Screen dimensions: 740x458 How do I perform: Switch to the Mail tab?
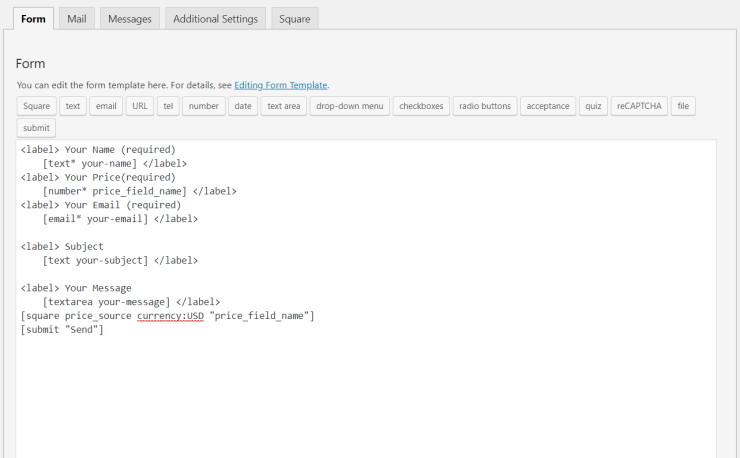coord(76,19)
